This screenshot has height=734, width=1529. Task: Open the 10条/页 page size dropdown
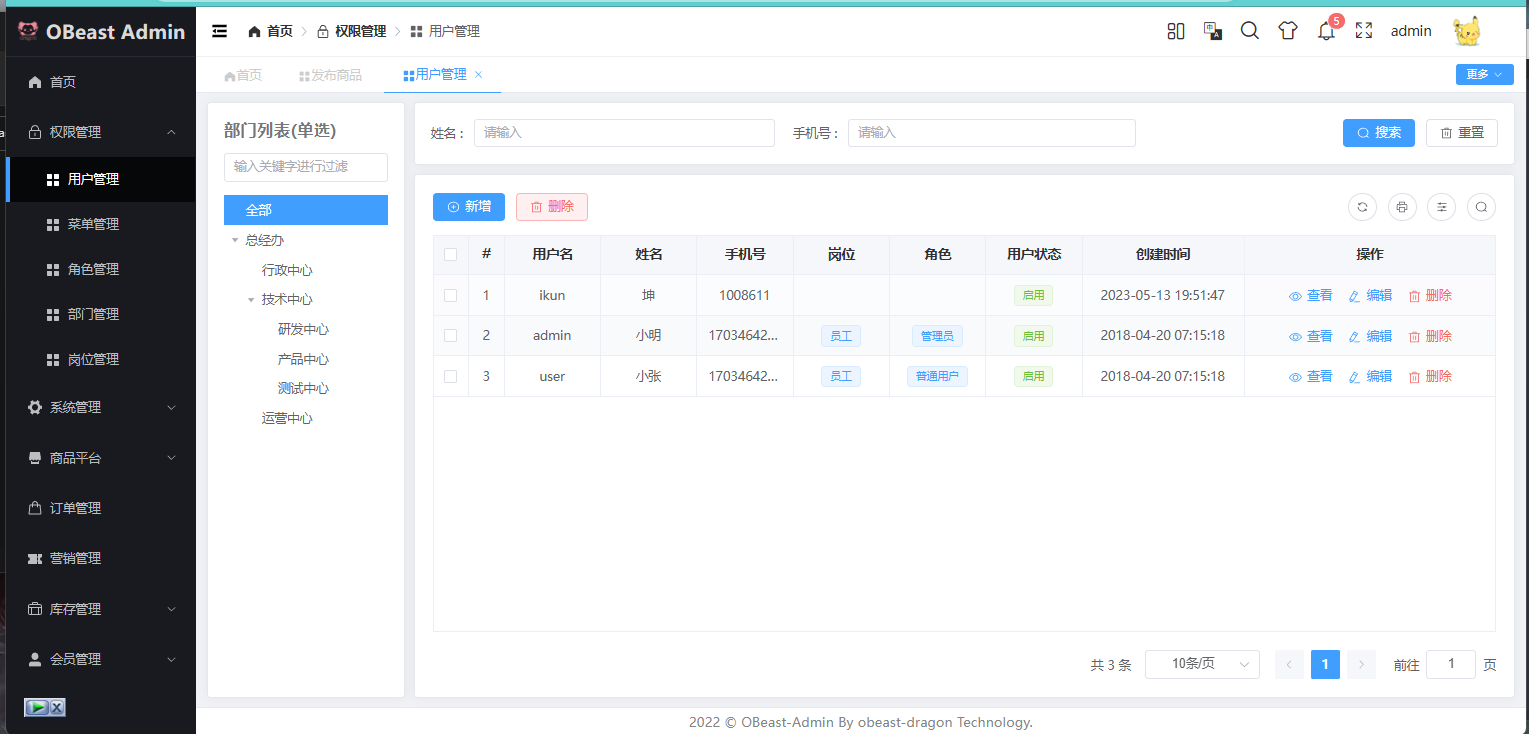coord(1202,664)
